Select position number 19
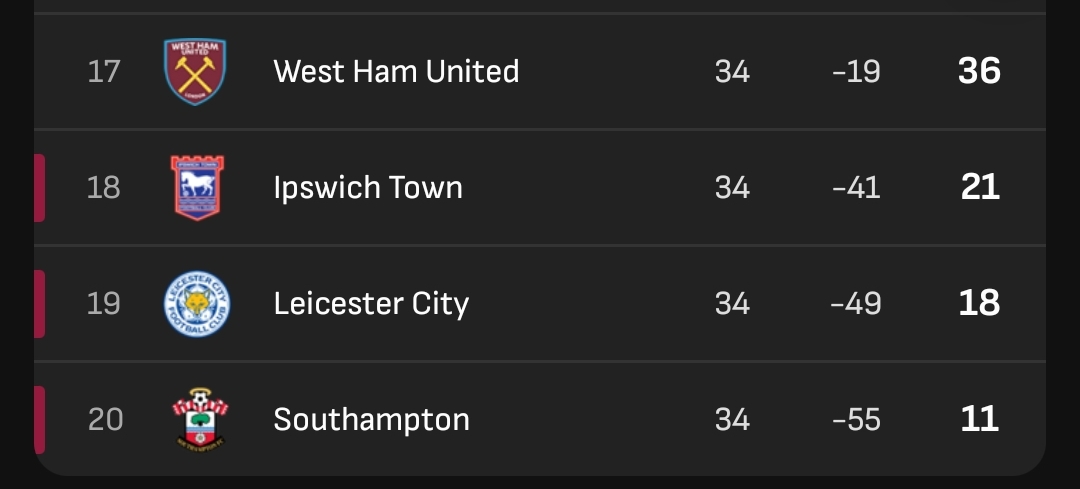Image resolution: width=1080 pixels, height=489 pixels. point(103,303)
